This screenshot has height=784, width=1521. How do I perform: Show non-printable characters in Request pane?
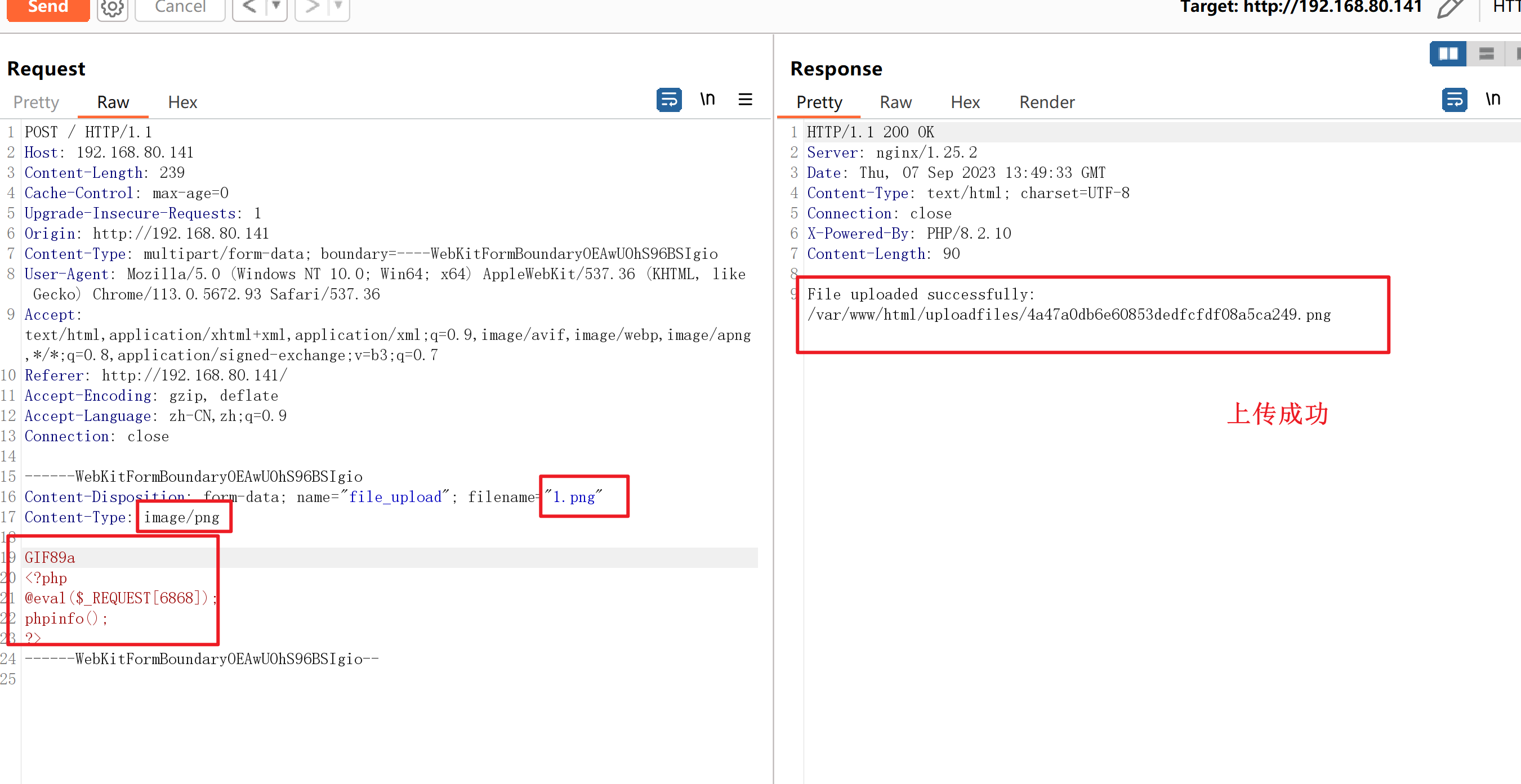(707, 99)
